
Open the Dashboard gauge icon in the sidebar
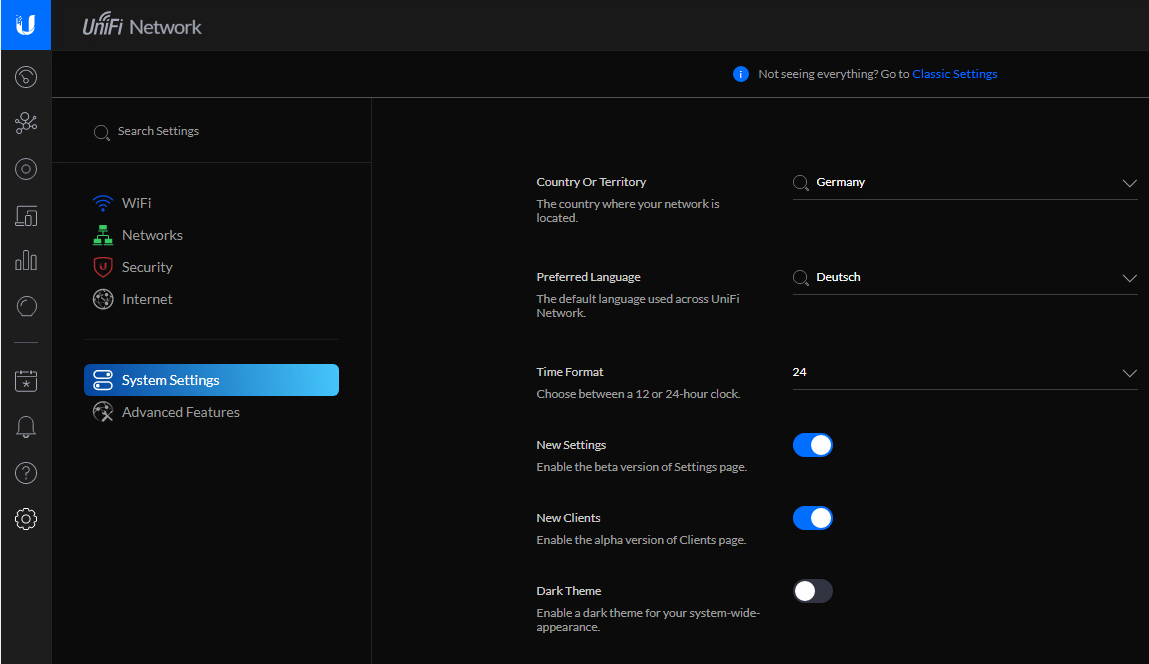click(x=26, y=77)
